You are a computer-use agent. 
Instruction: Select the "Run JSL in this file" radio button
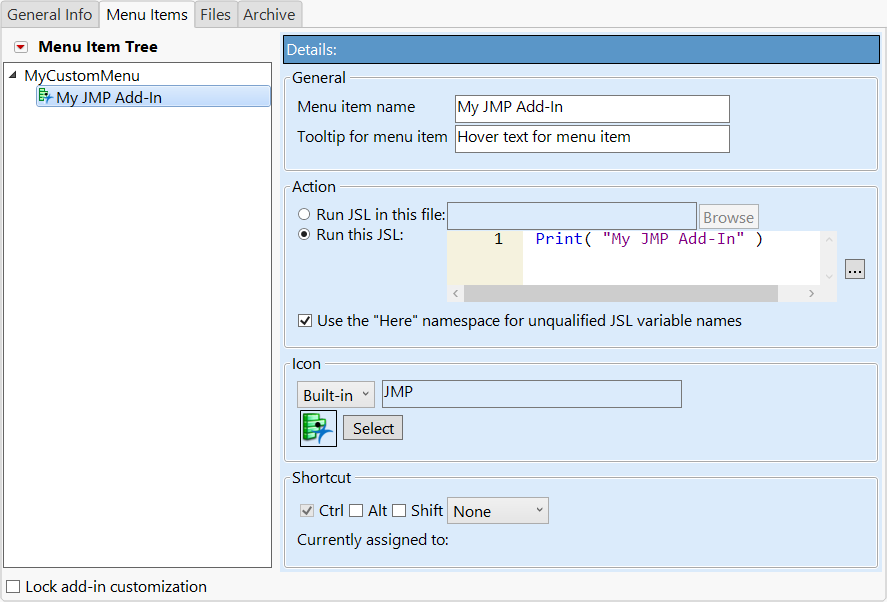tap(304, 213)
